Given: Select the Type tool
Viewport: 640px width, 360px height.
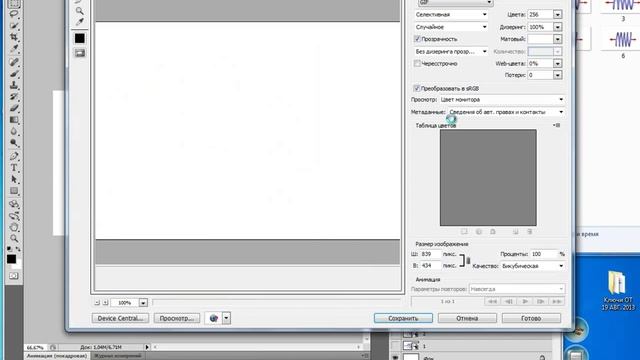Looking at the screenshot, I should point(14,168).
